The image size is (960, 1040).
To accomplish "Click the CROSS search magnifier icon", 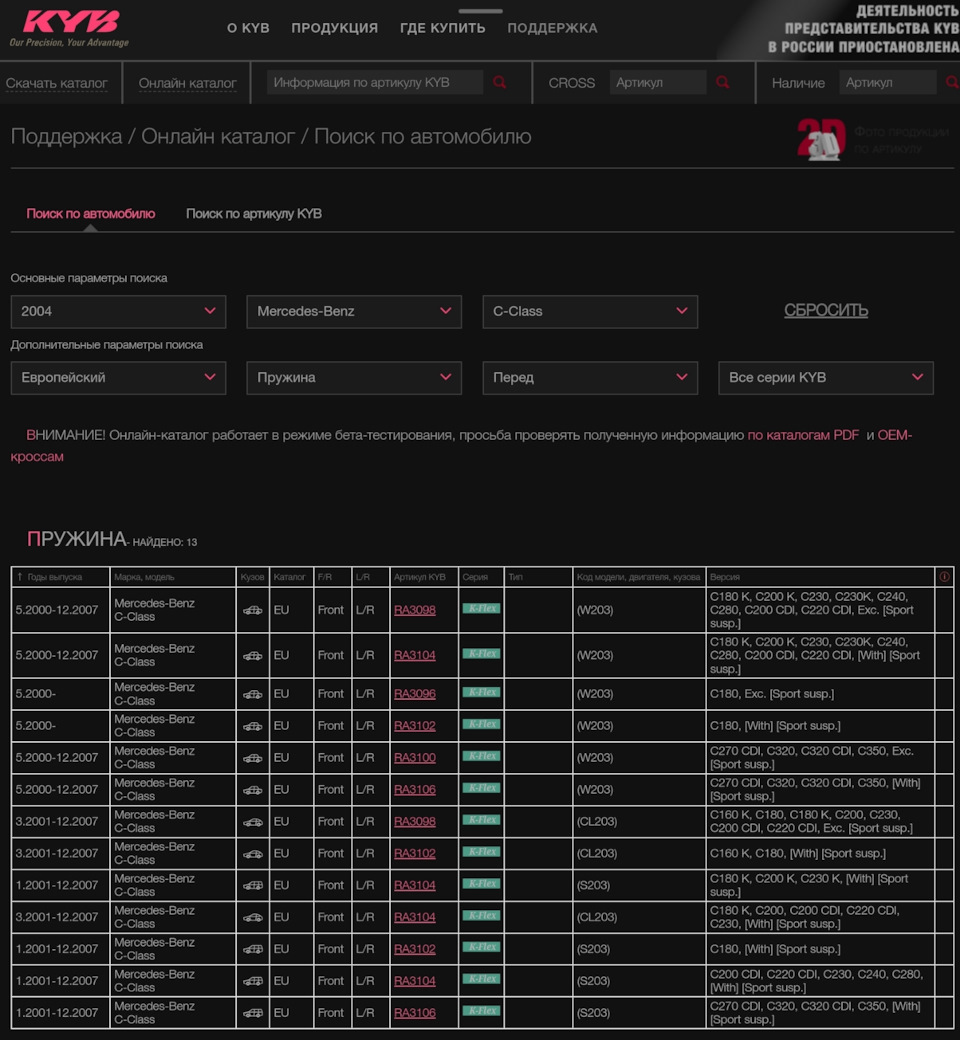I will 722,82.
